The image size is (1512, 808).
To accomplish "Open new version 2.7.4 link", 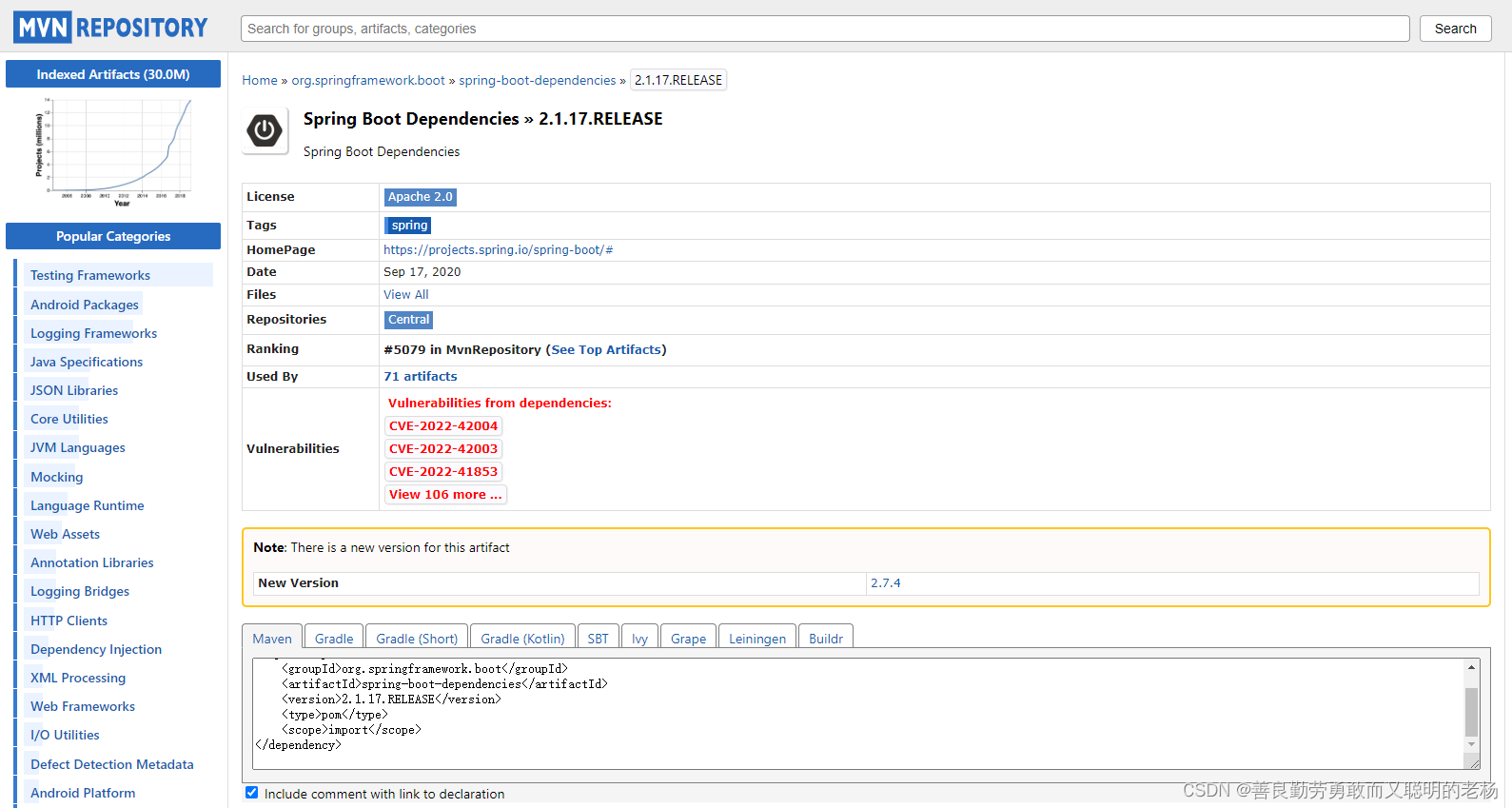I will (886, 583).
